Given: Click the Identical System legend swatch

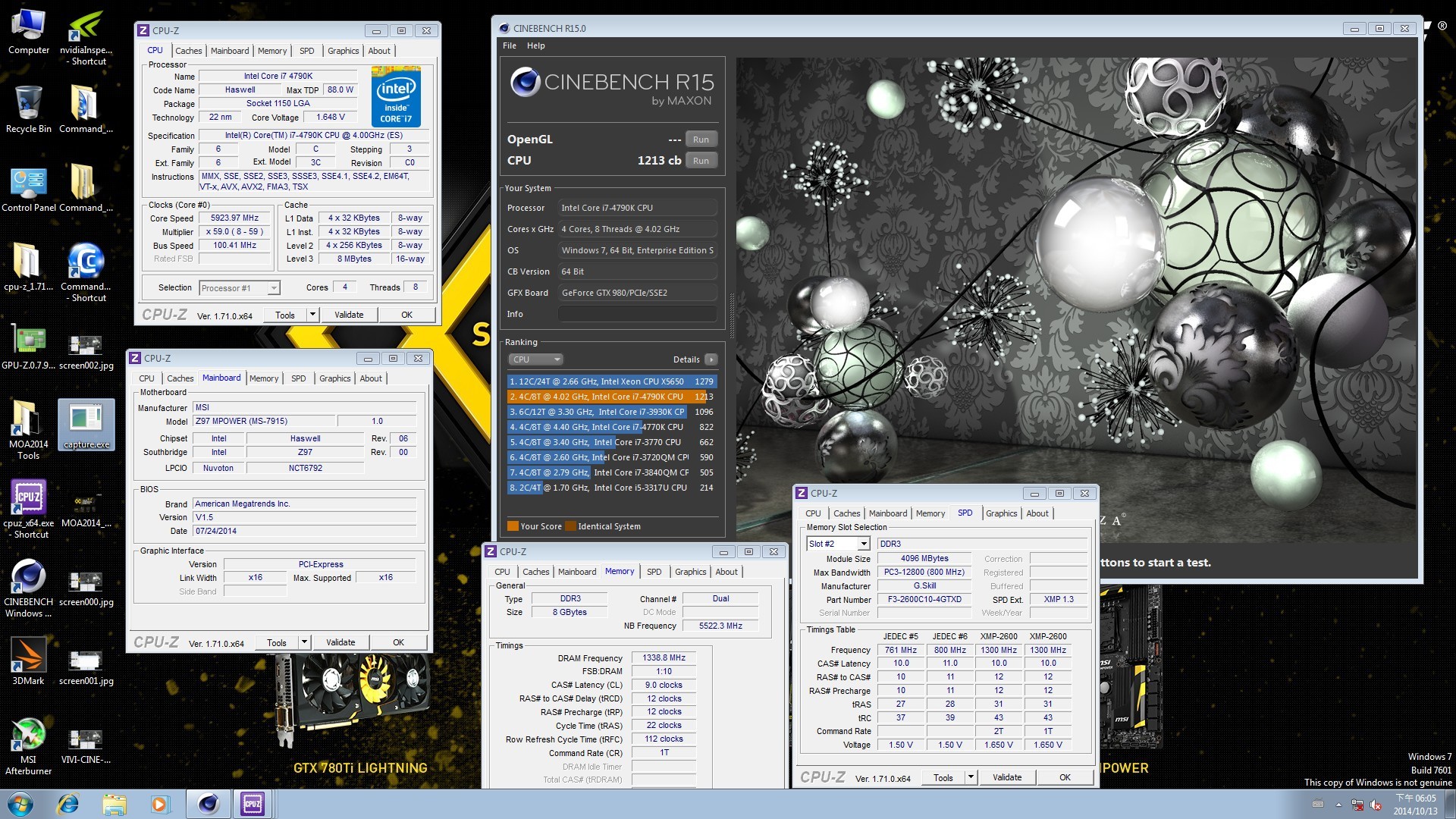Looking at the screenshot, I should point(570,526).
